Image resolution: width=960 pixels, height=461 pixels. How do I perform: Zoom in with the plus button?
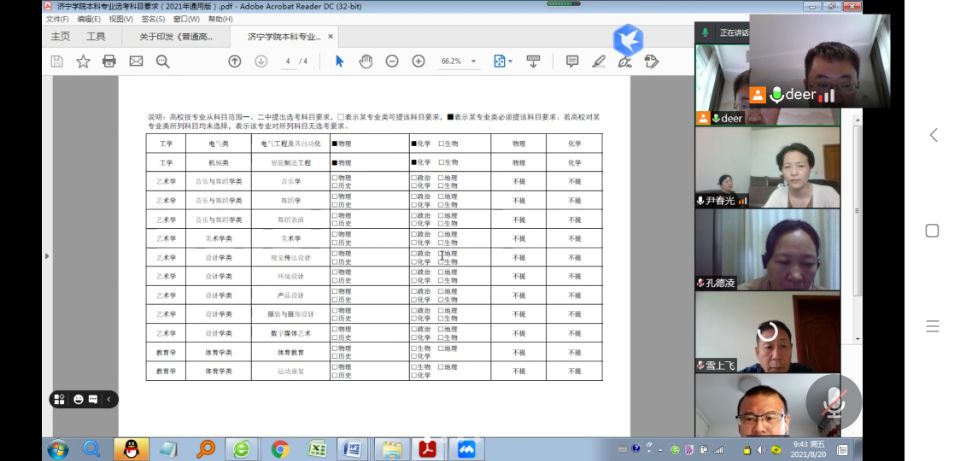click(418, 61)
